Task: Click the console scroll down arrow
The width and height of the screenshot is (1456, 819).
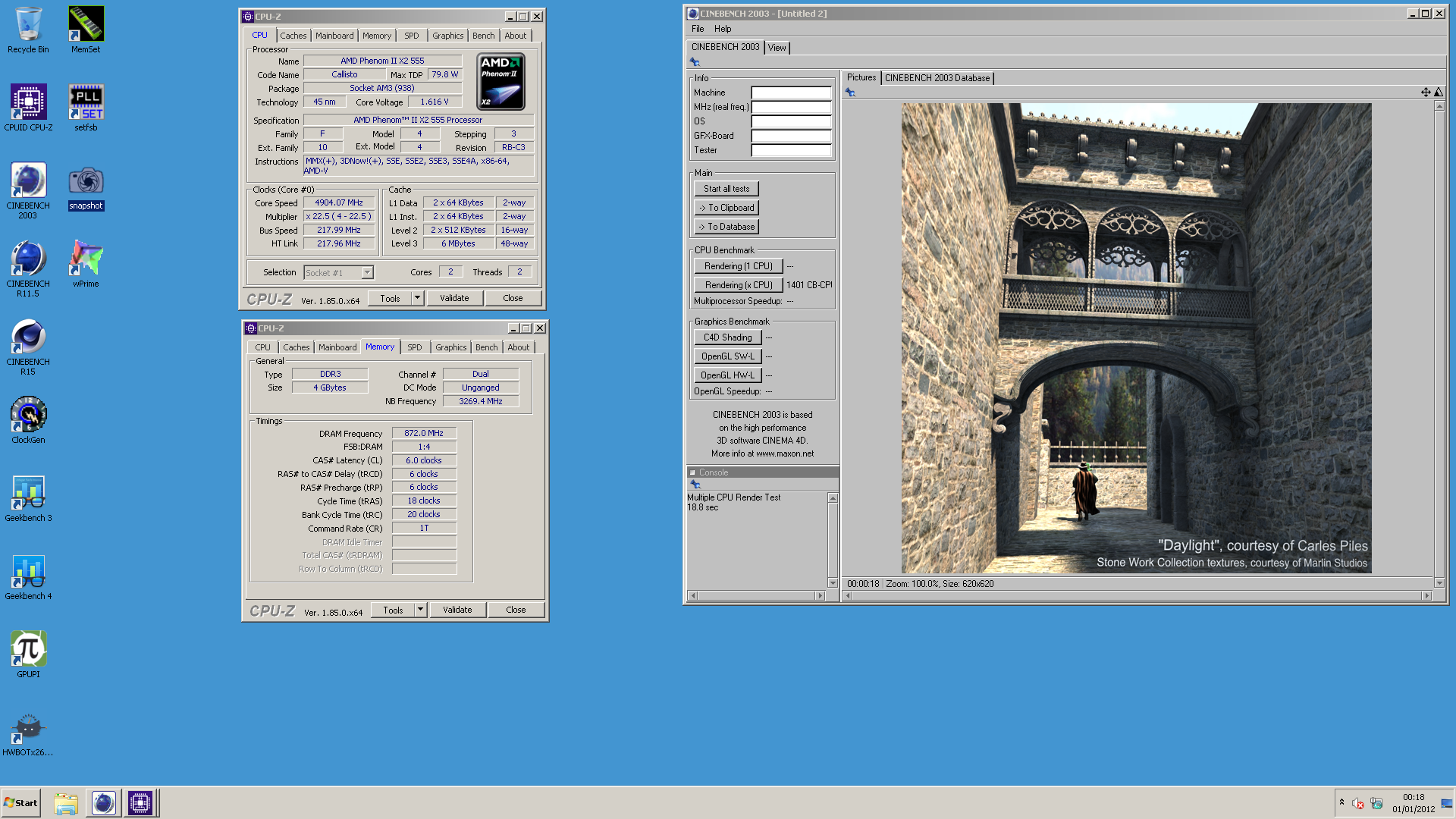Action: click(833, 583)
